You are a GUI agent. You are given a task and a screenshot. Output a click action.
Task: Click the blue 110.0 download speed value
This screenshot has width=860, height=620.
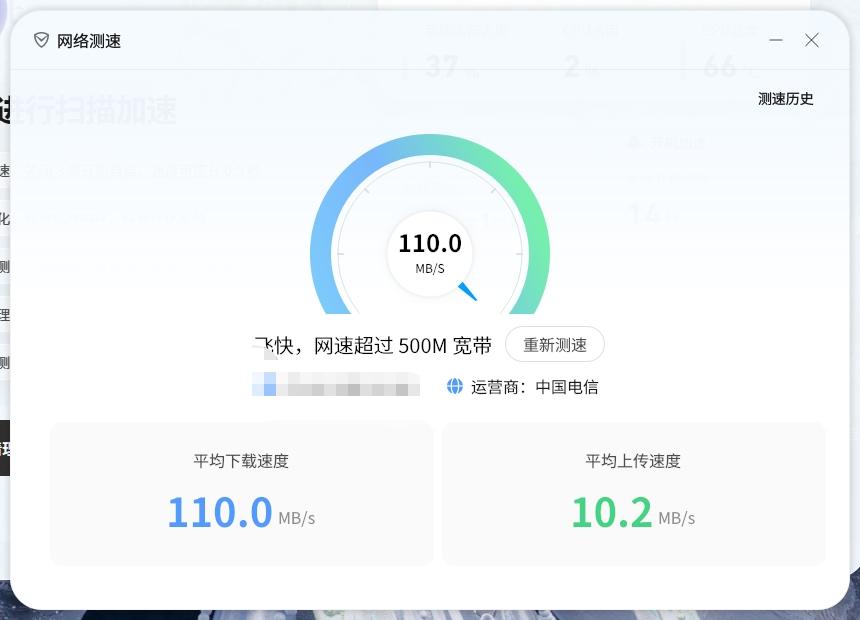coord(220,512)
